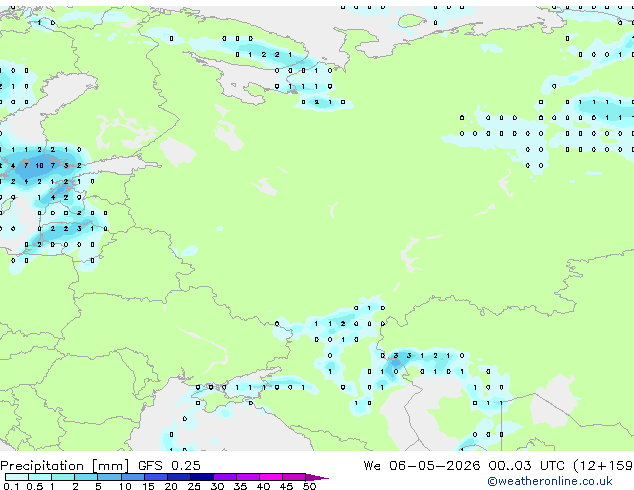Choose the 25–30 mm dark blue swatch

(x=201, y=477)
